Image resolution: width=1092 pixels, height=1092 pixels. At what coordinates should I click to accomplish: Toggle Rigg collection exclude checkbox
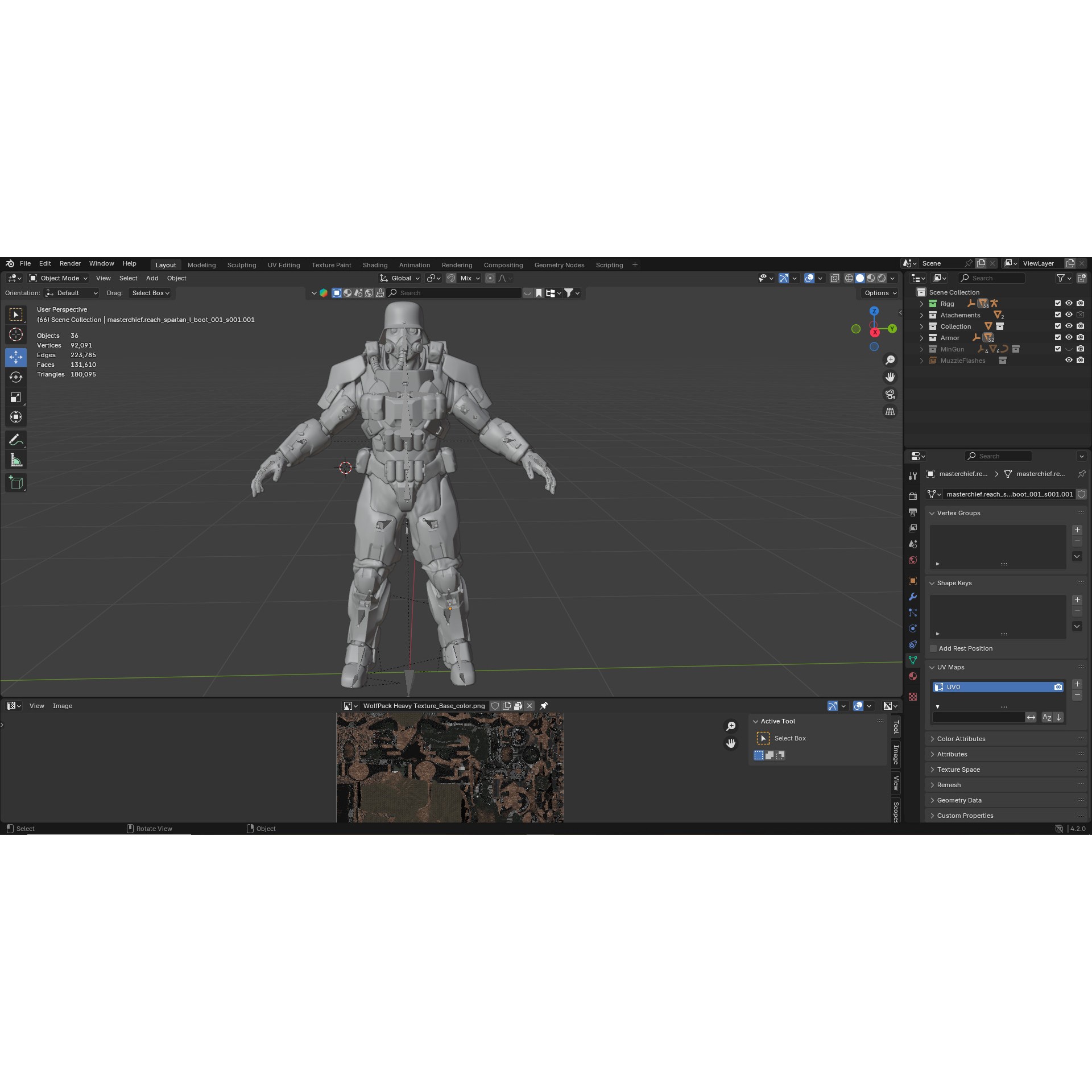pyautogui.click(x=1058, y=304)
